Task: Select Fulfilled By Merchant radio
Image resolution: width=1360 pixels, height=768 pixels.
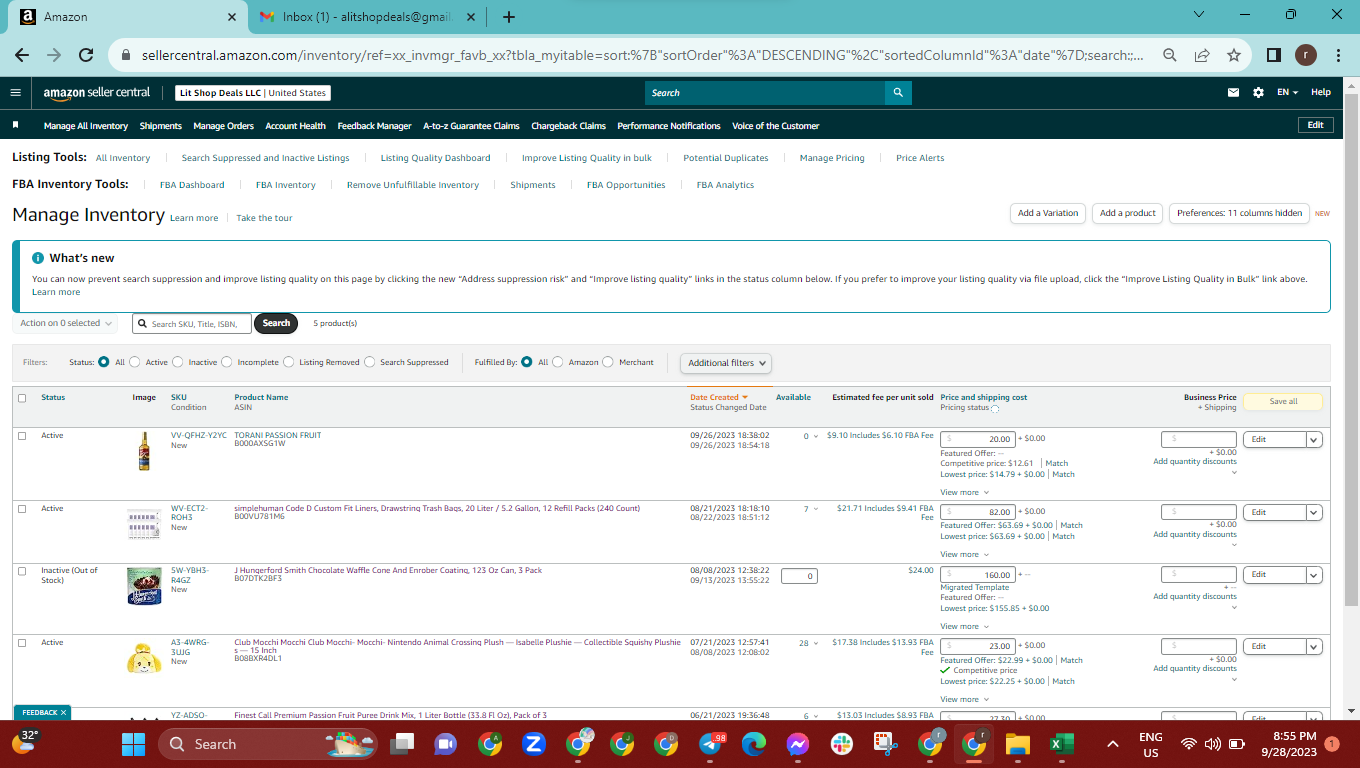Action: pyautogui.click(x=608, y=362)
